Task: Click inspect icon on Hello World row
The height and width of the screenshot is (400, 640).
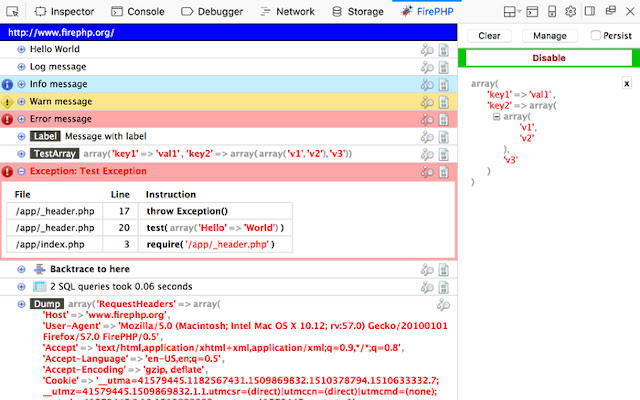Action: 427,48
